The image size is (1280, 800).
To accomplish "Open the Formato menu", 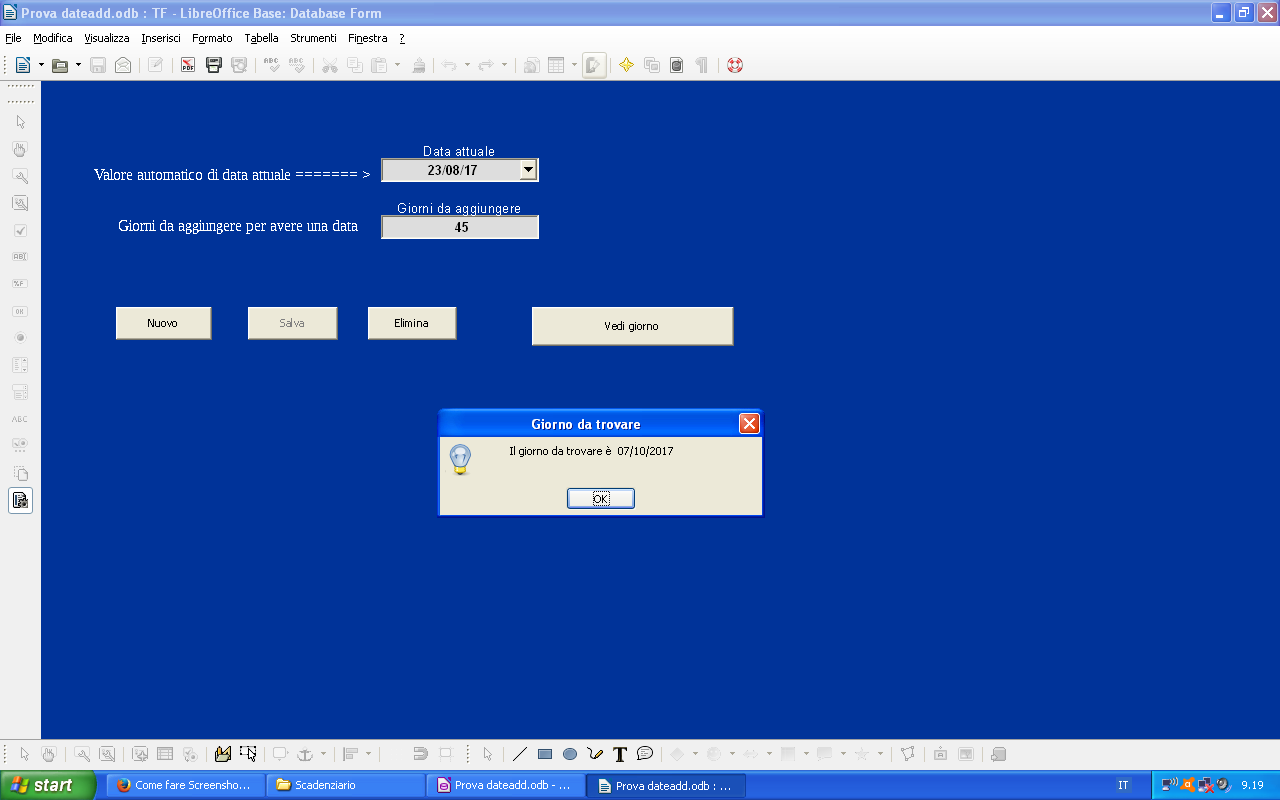I will coord(212,38).
